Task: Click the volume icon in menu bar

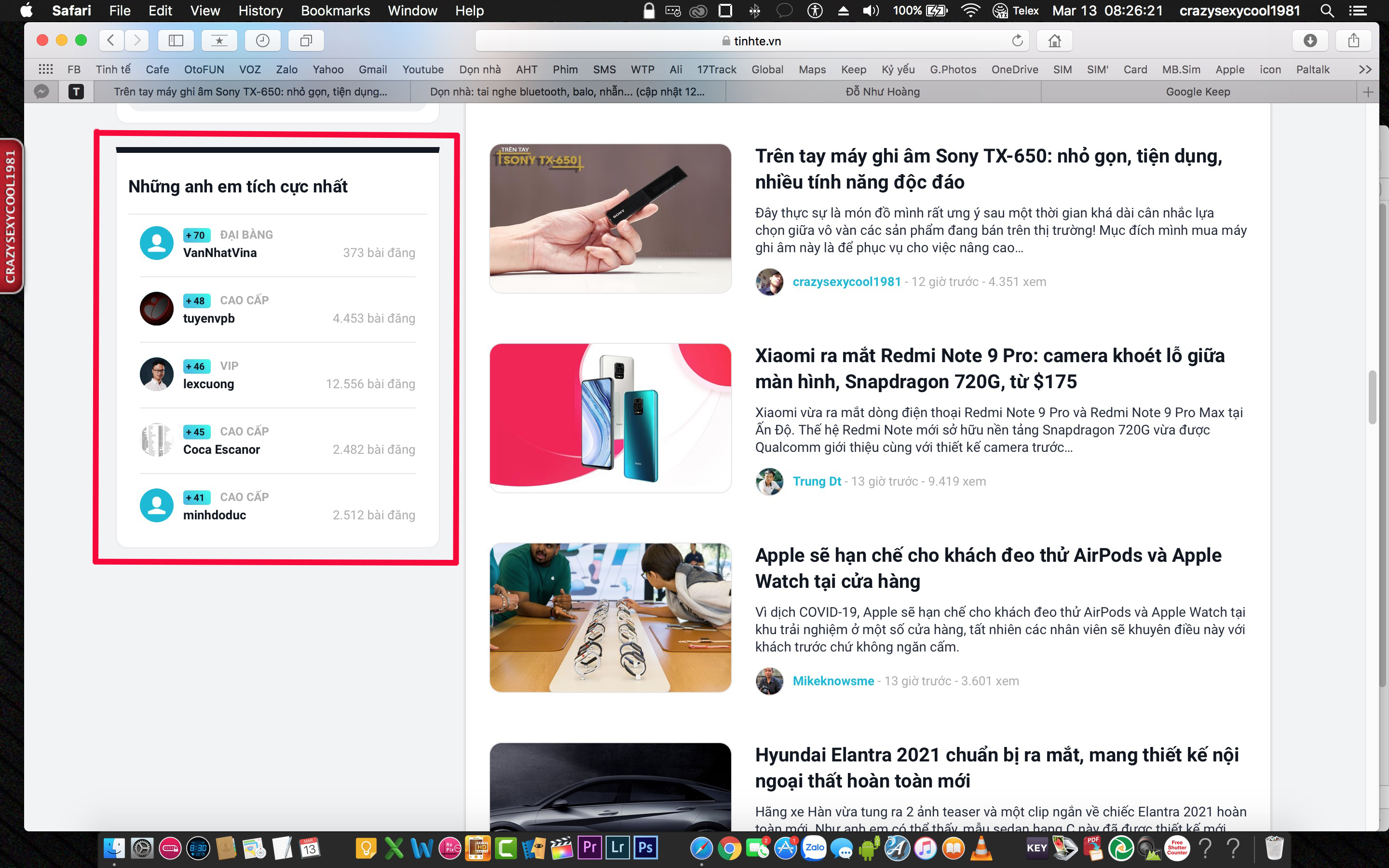Action: (870, 10)
